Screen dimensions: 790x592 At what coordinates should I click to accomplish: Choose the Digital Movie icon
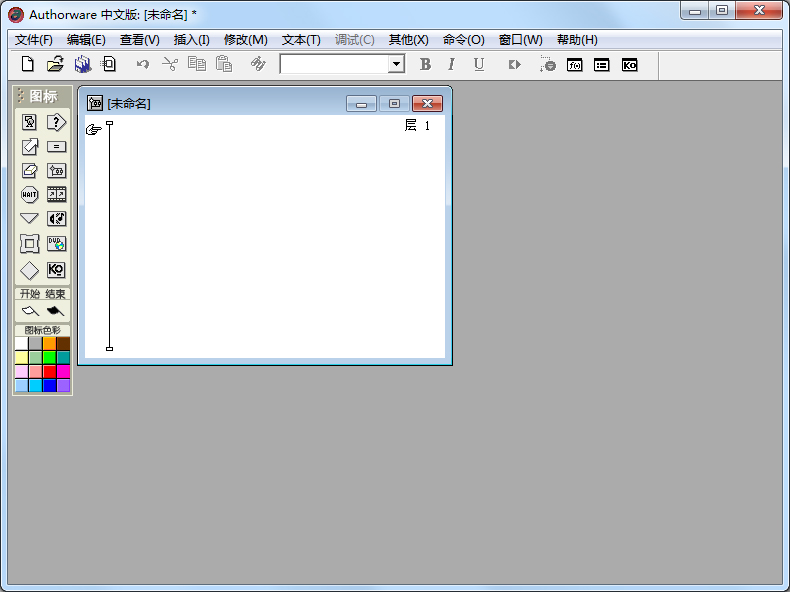coord(56,194)
